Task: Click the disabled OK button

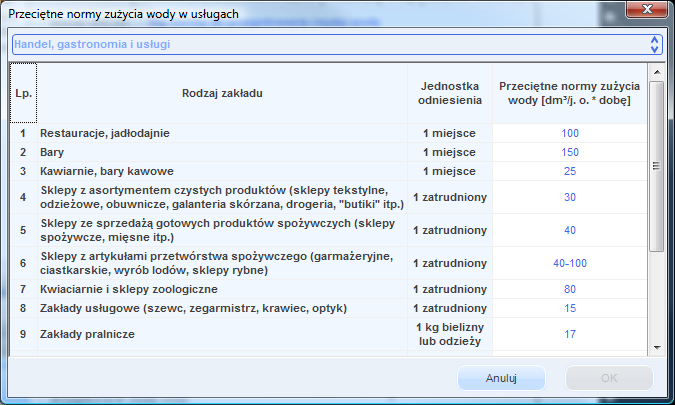Action: tap(609, 378)
